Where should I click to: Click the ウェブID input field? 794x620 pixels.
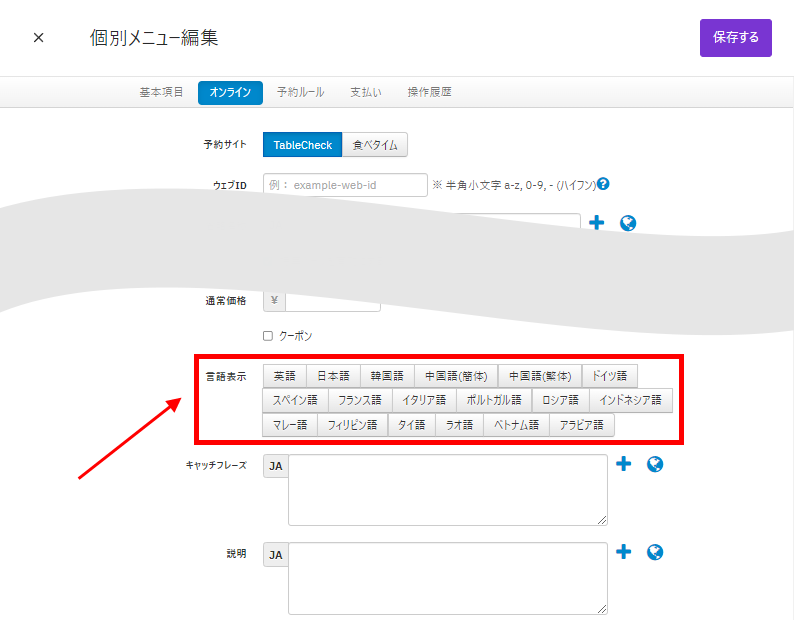pyautogui.click(x=345, y=185)
